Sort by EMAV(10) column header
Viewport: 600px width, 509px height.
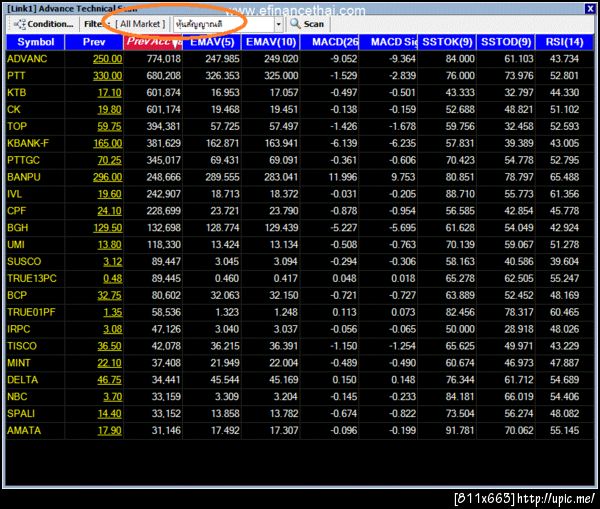(x=271, y=42)
